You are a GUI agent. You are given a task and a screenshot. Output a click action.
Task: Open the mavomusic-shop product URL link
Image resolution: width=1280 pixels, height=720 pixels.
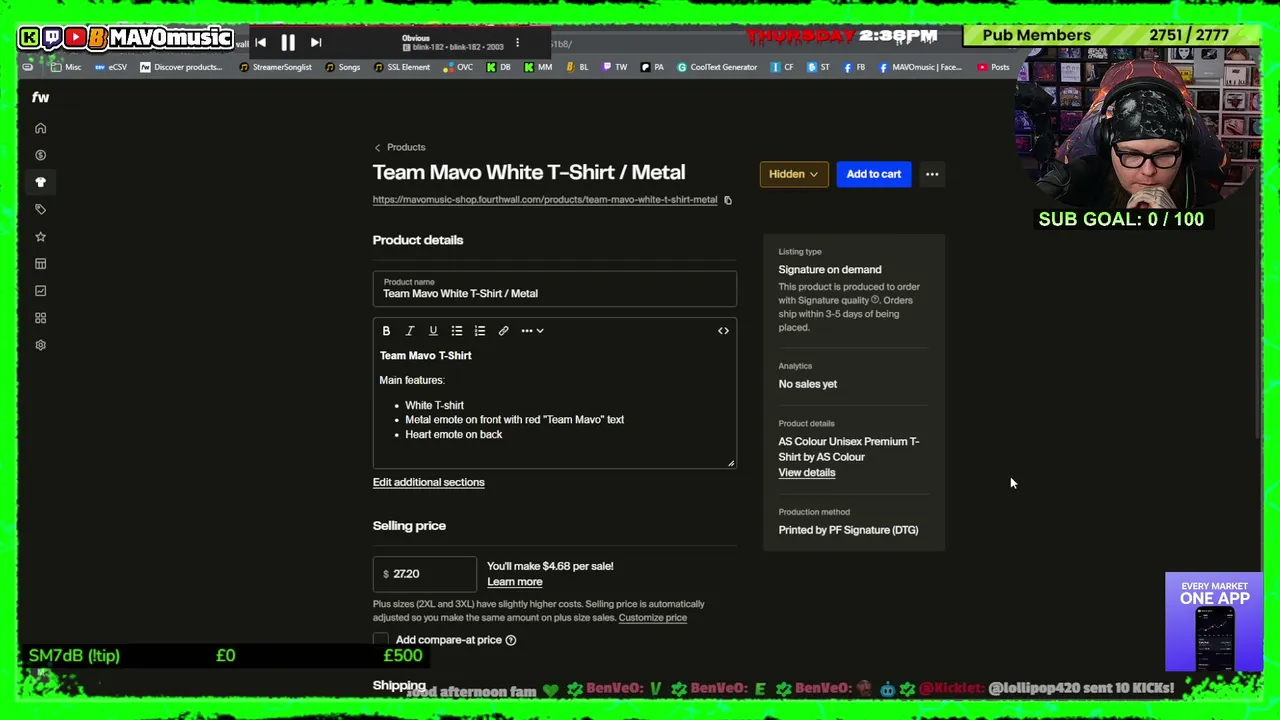[545, 200]
